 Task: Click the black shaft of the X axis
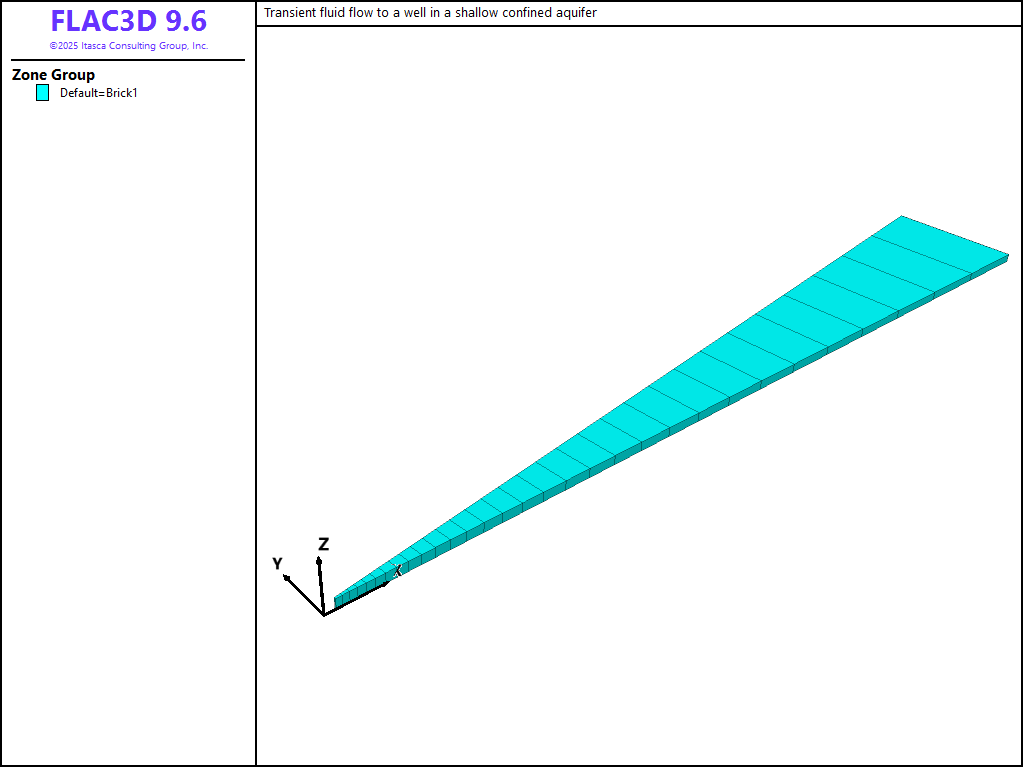(355, 600)
